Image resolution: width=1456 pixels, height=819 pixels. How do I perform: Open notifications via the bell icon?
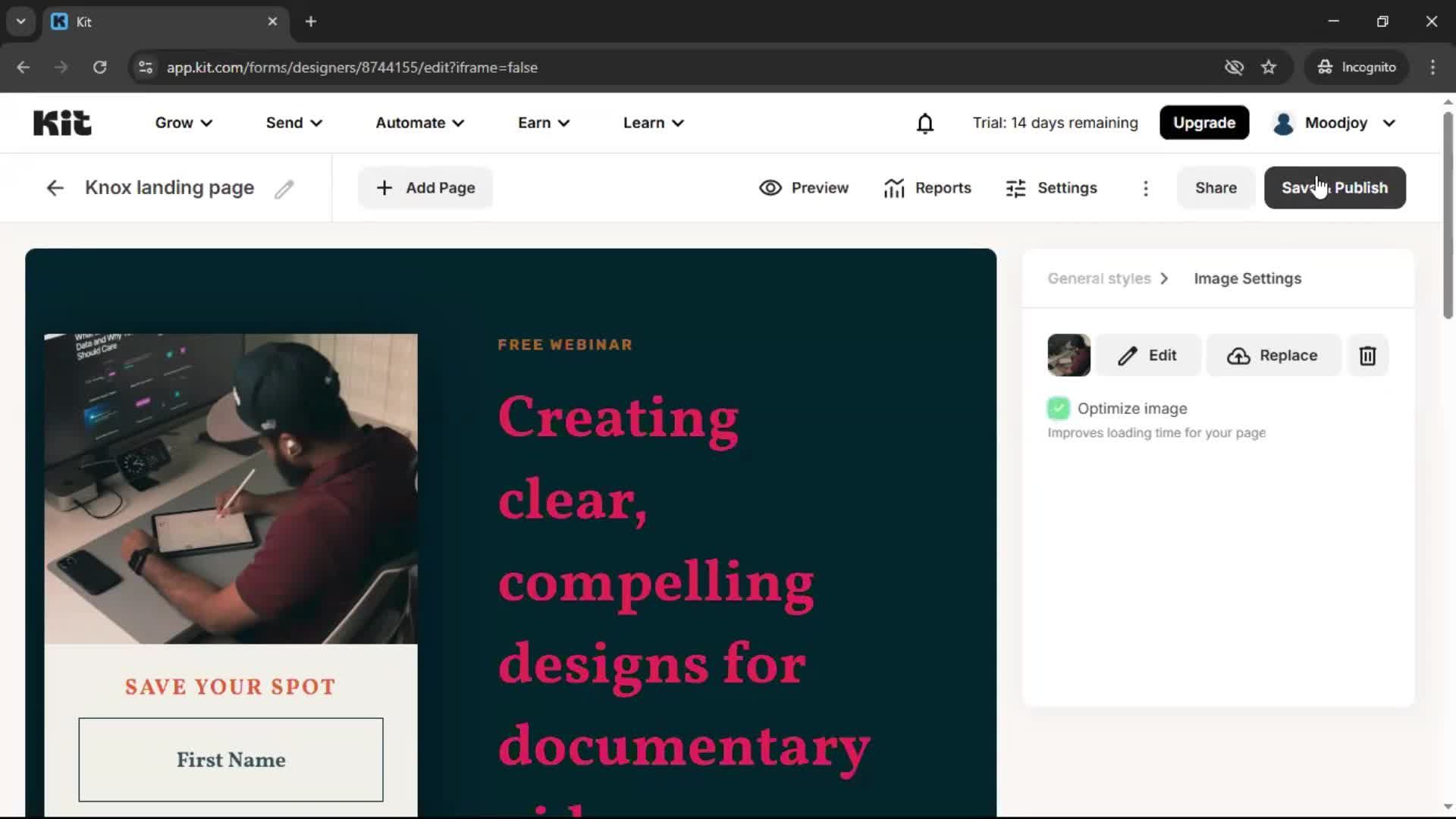click(x=925, y=122)
